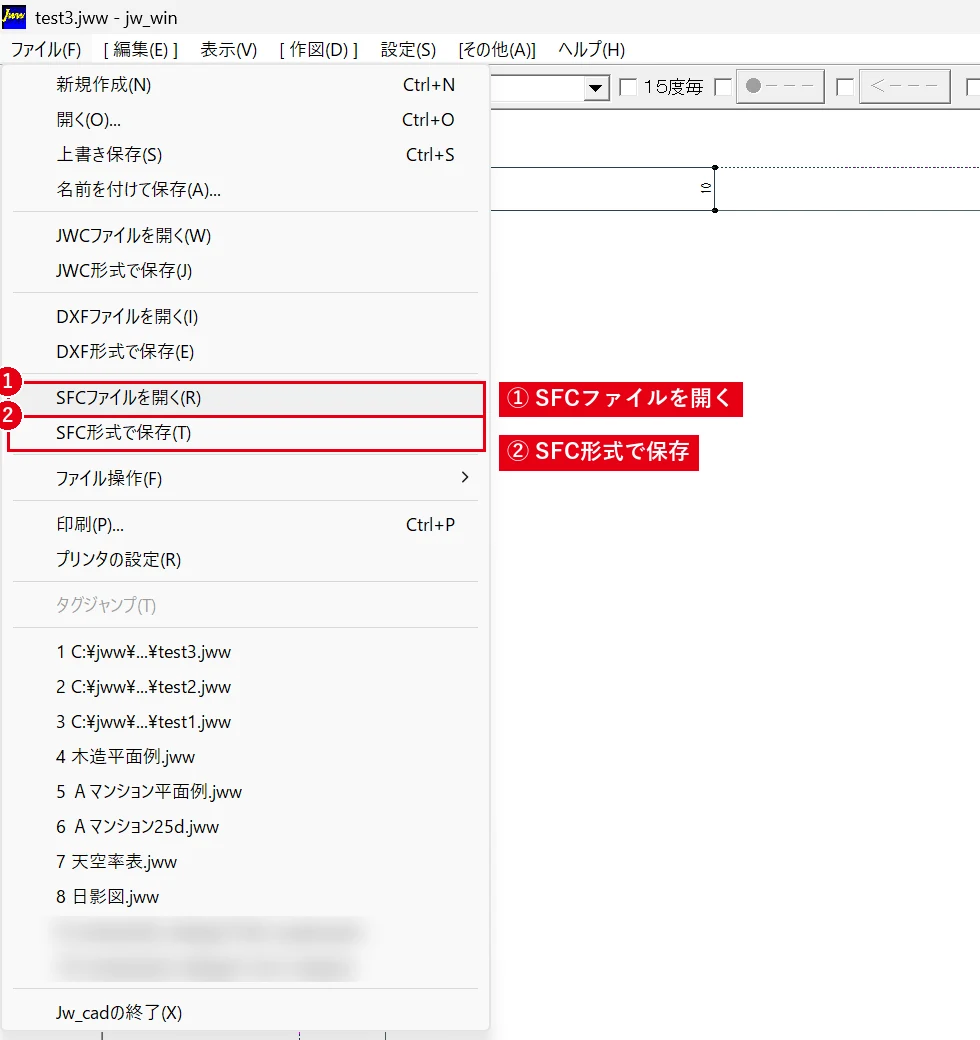980x1040 pixels.
Task: Open the ファイル(F) menu
Action: [x=46, y=50]
